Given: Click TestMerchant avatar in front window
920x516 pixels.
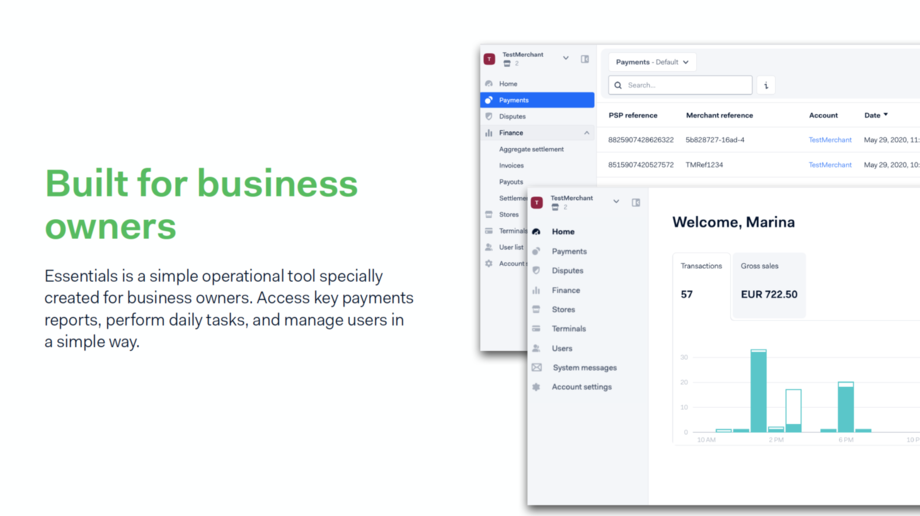Looking at the screenshot, I should 537,203.
